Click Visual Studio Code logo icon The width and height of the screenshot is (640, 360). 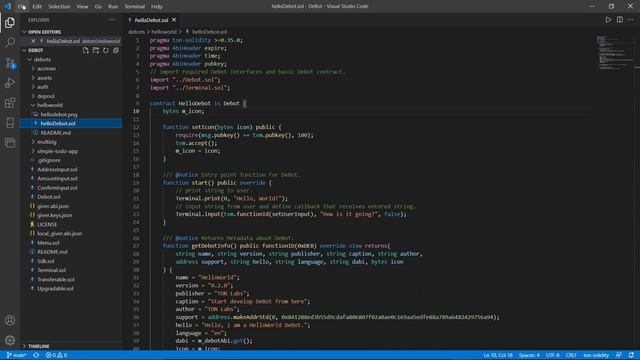tap(7, 6)
